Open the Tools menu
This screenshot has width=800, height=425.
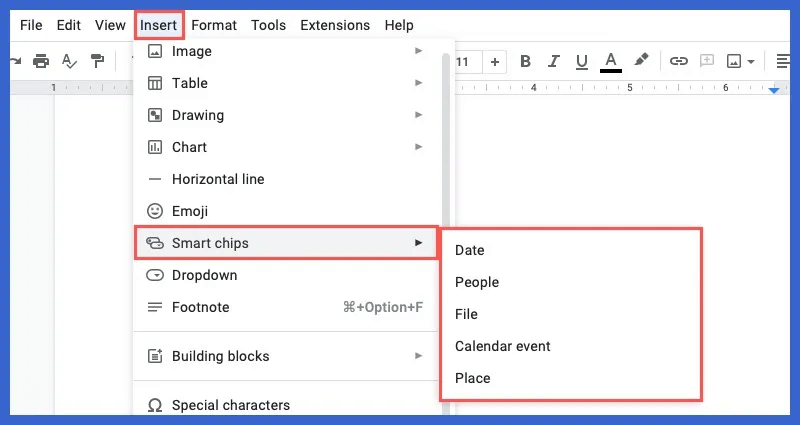(x=268, y=25)
